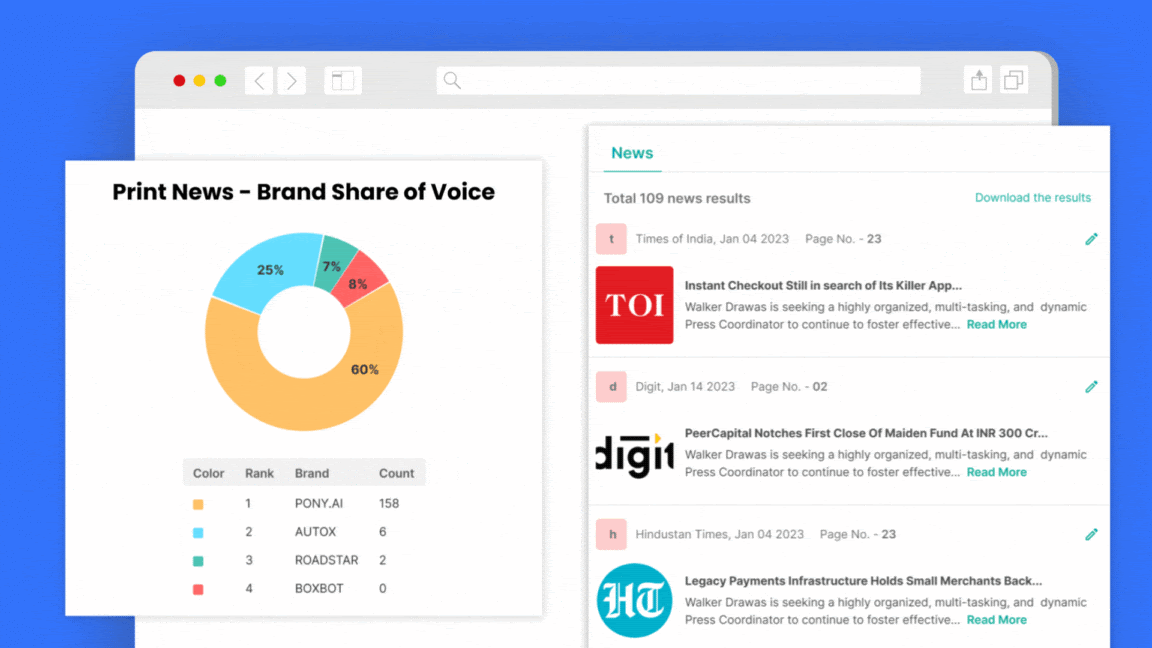Screen dimensions: 1152x648
Task: Toggle the sidebar layout icon
Action: pyautogui.click(x=343, y=81)
